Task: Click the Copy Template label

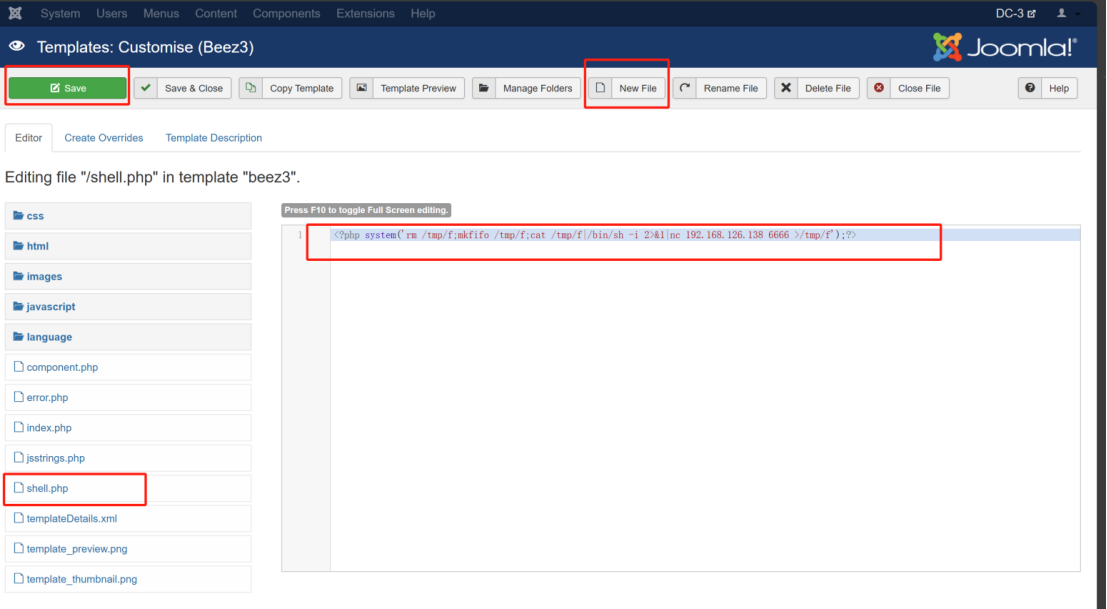Action: click(x=301, y=88)
